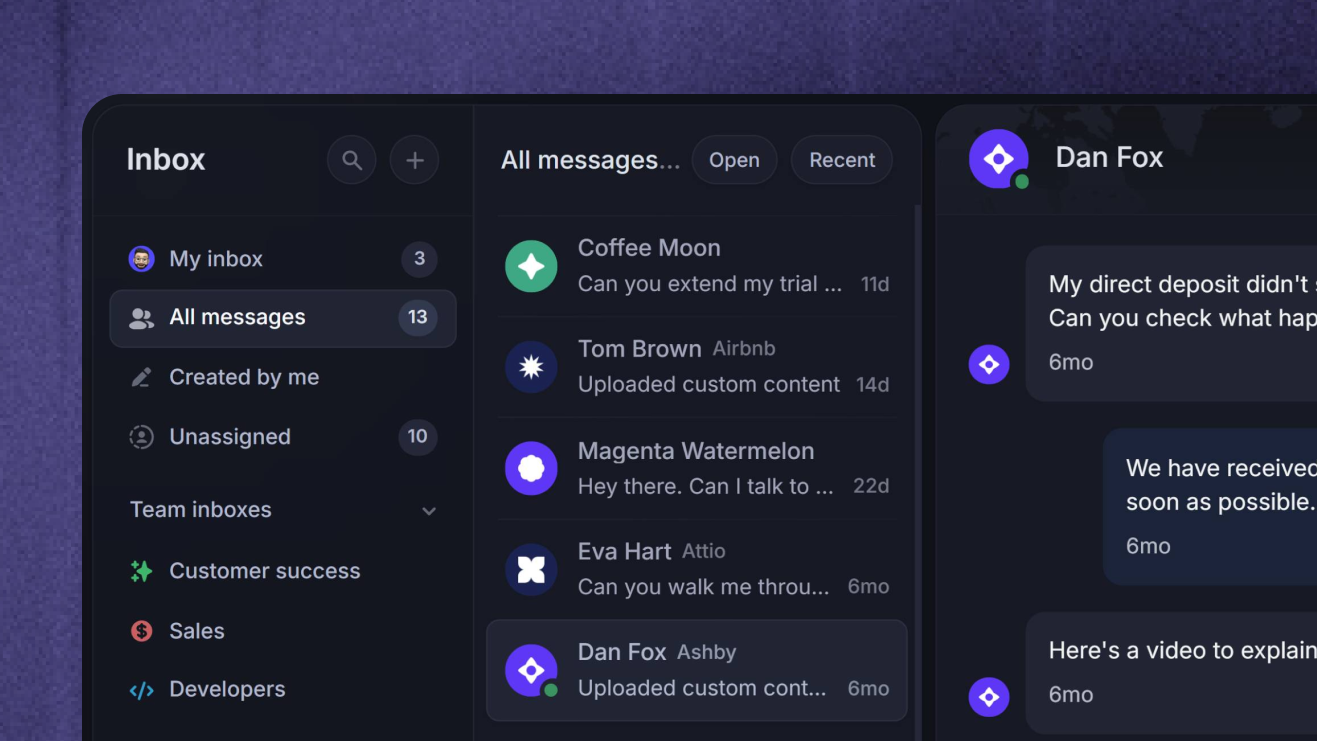The width and height of the screenshot is (1317, 741).
Task: Open the Recent sort dropdown
Action: pyautogui.click(x=842, y=160)
